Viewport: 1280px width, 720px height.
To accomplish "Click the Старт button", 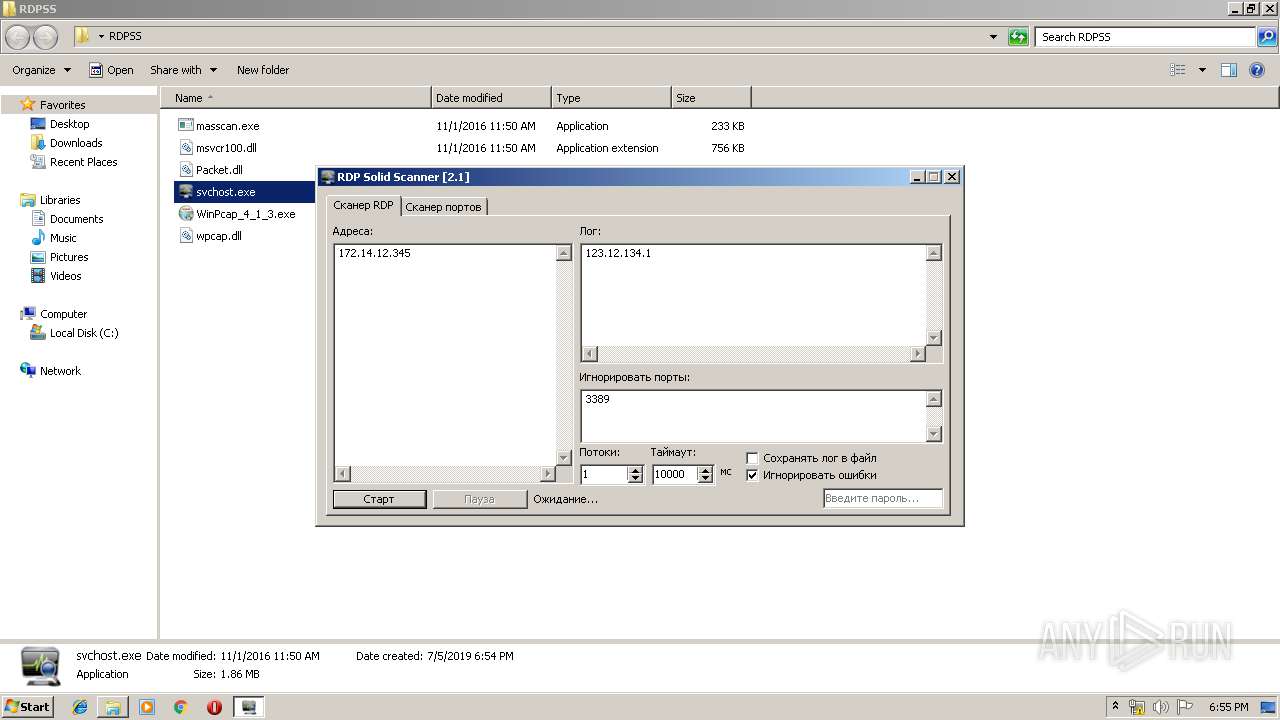I will coord(379,499).
